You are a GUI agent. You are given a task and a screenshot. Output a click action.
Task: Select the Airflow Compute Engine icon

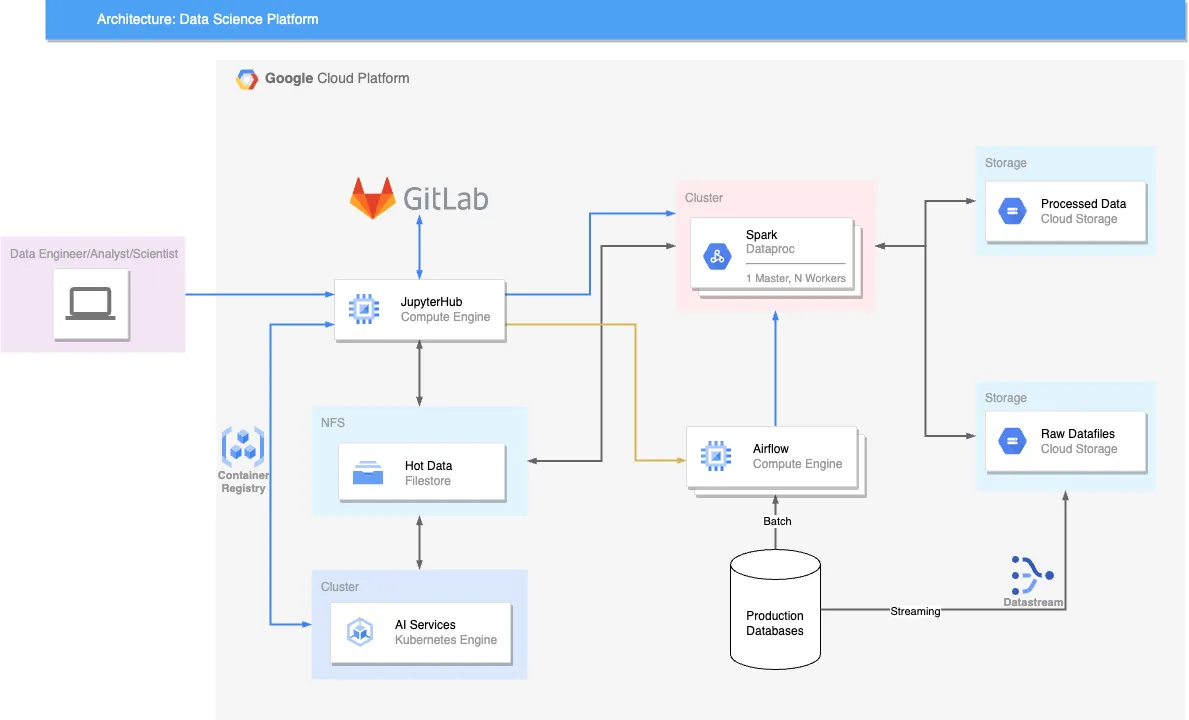(715, 457)
